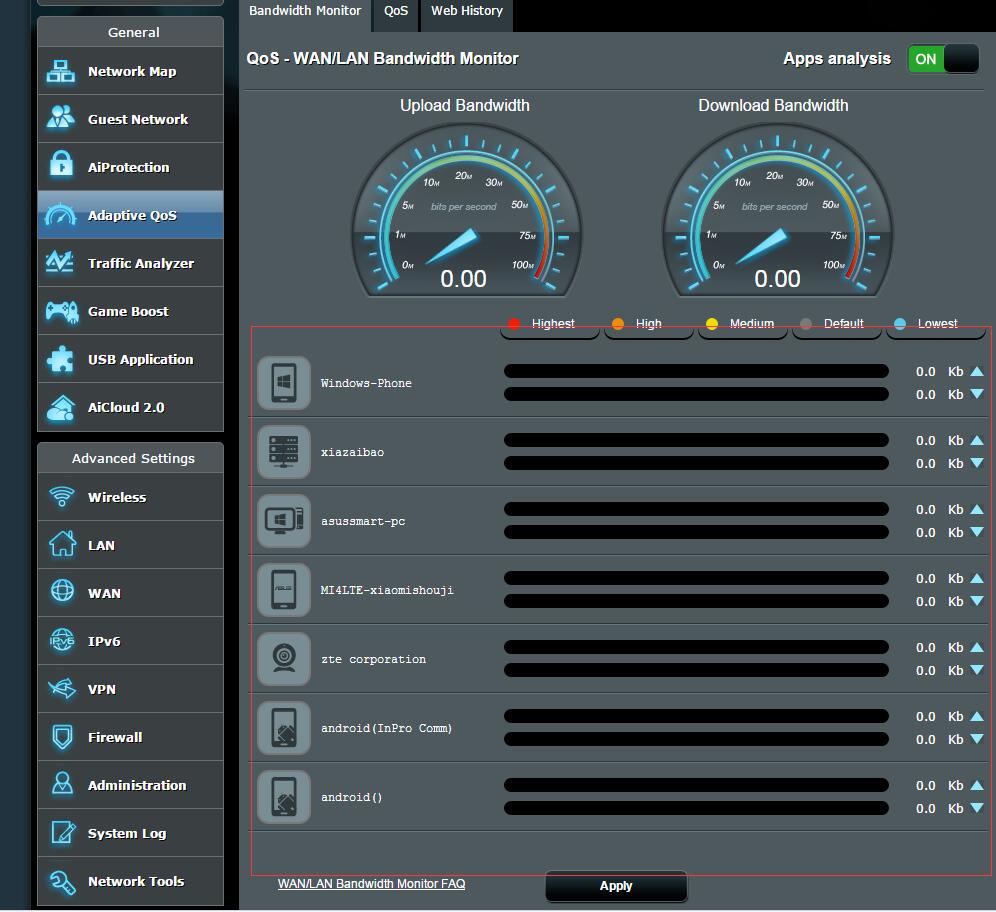Toggle the Apps analysis ON switch

pyautogui.click(x=943, y=59)
